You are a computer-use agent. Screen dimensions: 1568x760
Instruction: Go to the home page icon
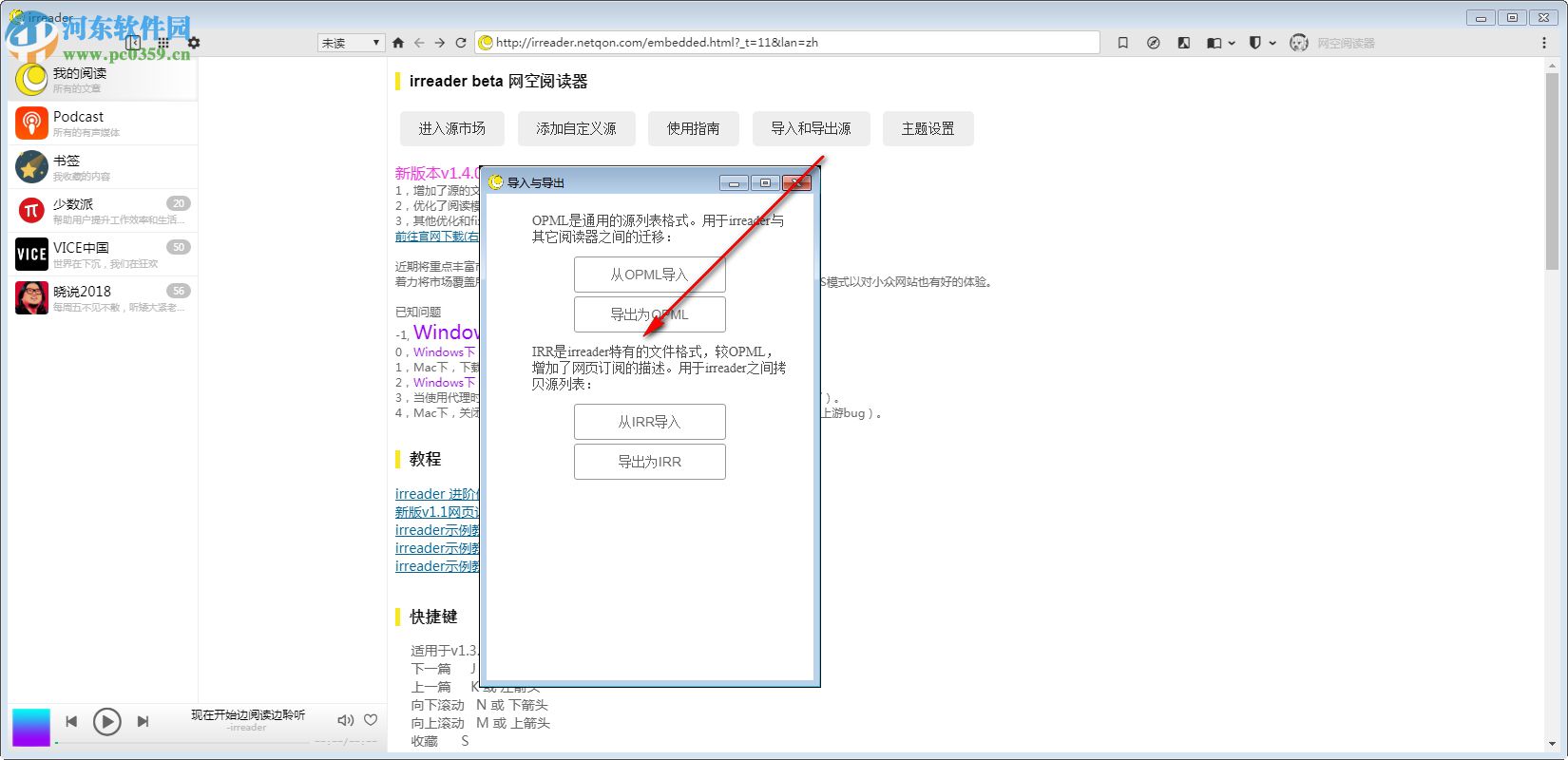398,43
